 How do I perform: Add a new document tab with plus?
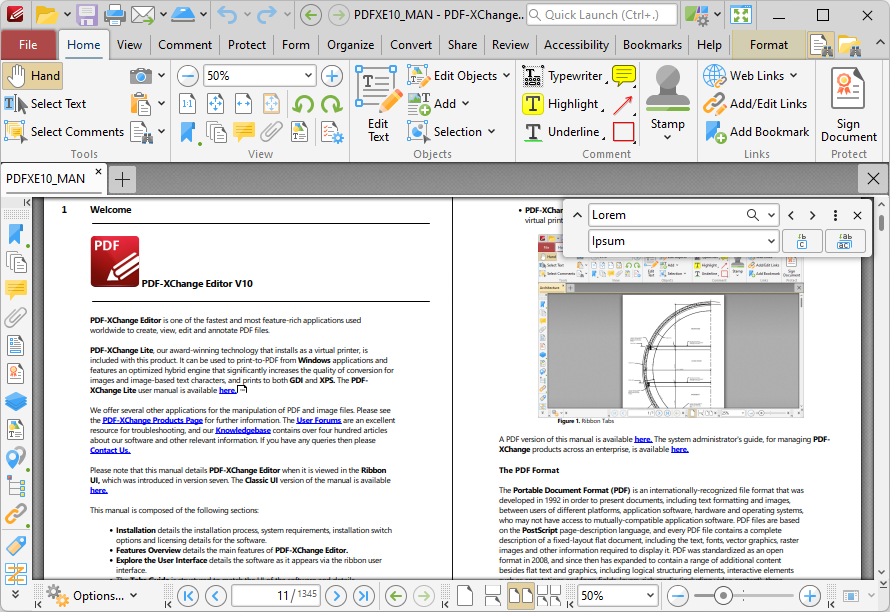[122, 179]
